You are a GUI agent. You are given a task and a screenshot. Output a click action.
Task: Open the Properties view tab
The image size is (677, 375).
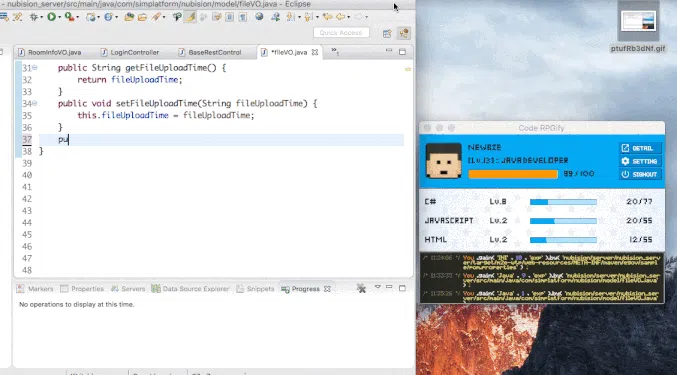pos(82,289)
